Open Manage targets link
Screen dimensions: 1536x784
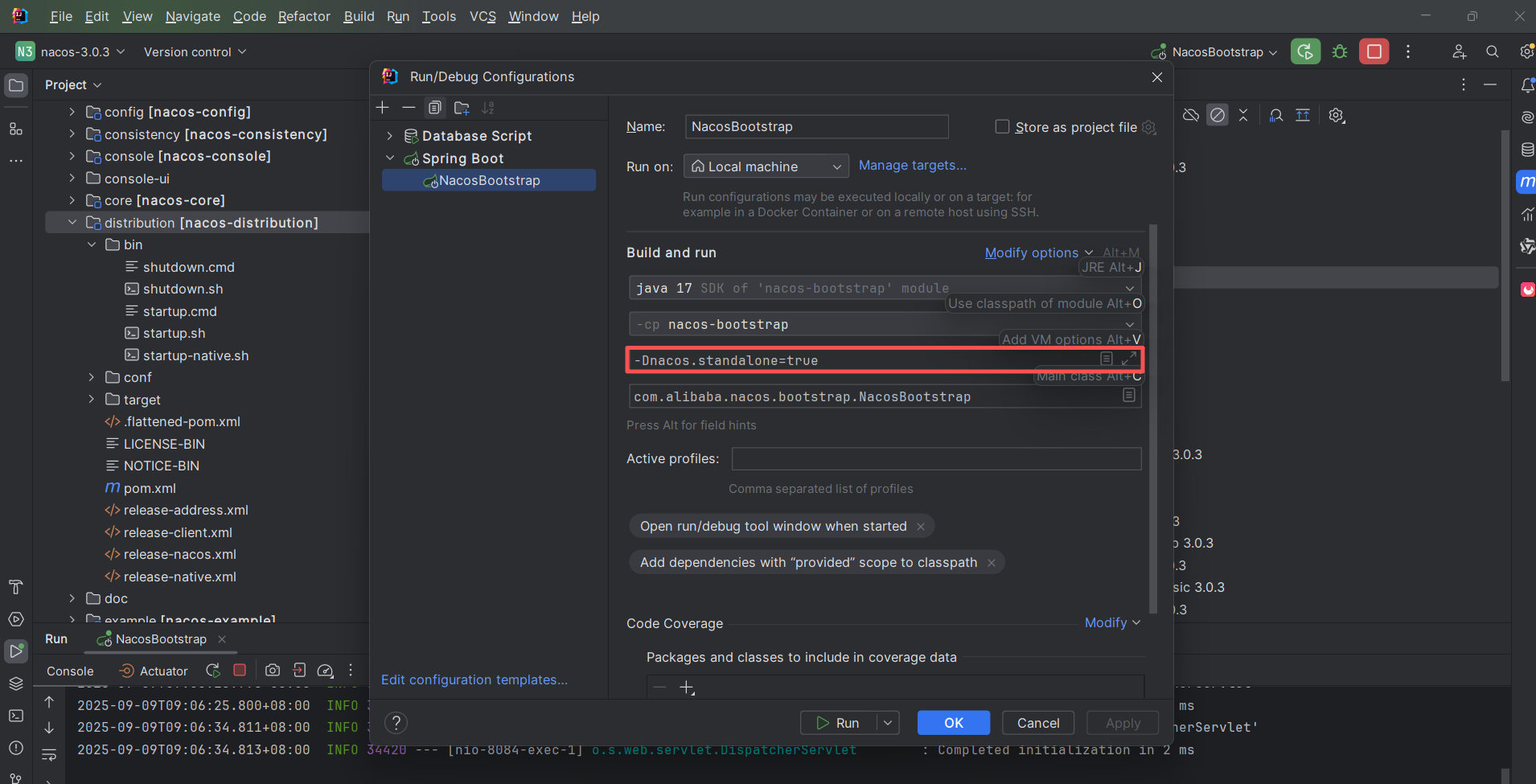pyautogui.click(x=913, y=165)
